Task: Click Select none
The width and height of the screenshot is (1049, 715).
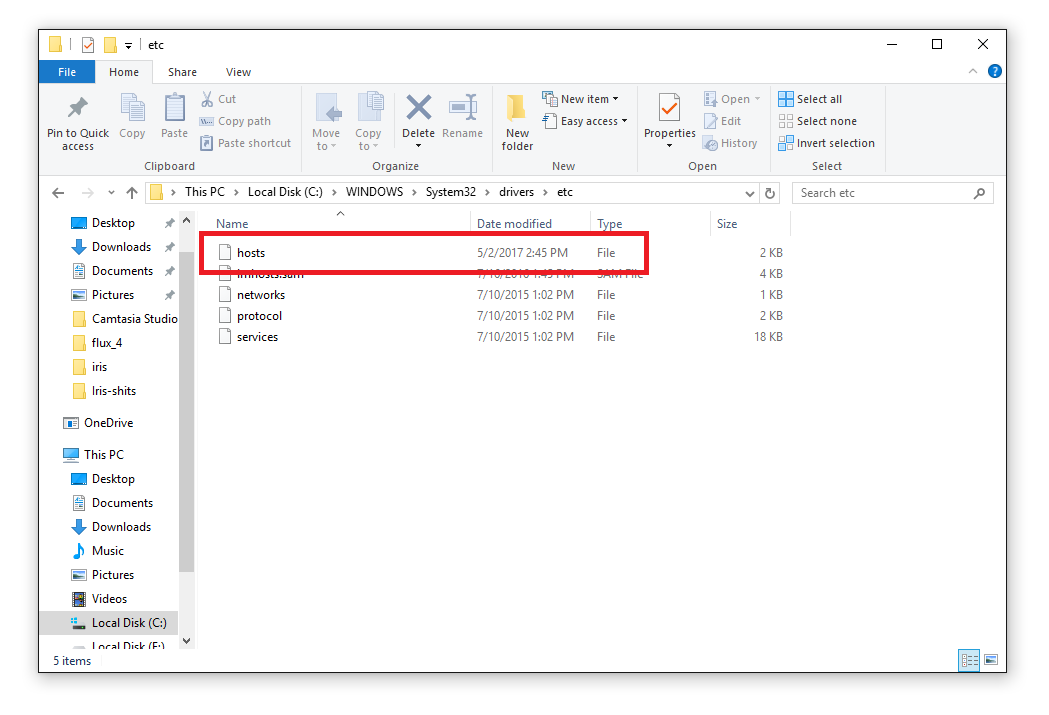Action: tap(818, 121)
